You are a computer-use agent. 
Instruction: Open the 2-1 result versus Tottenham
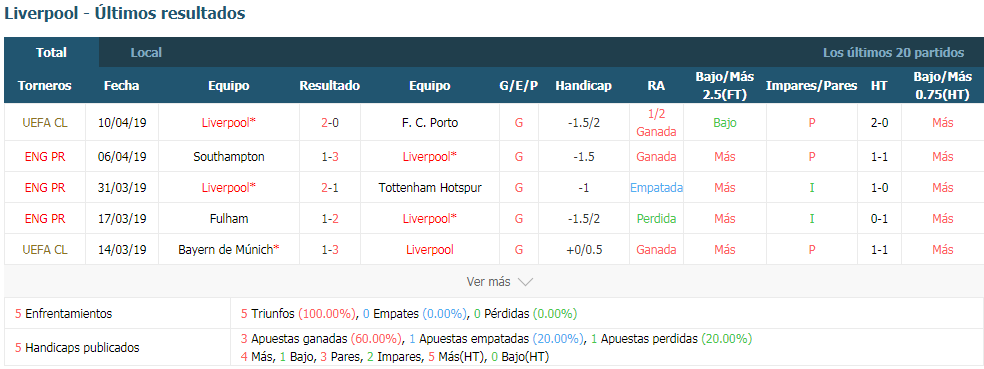click(x=330, y=188)
